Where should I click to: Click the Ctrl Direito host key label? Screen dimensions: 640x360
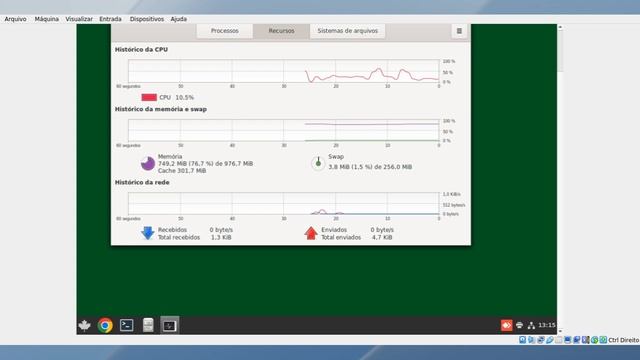point(624,340)
